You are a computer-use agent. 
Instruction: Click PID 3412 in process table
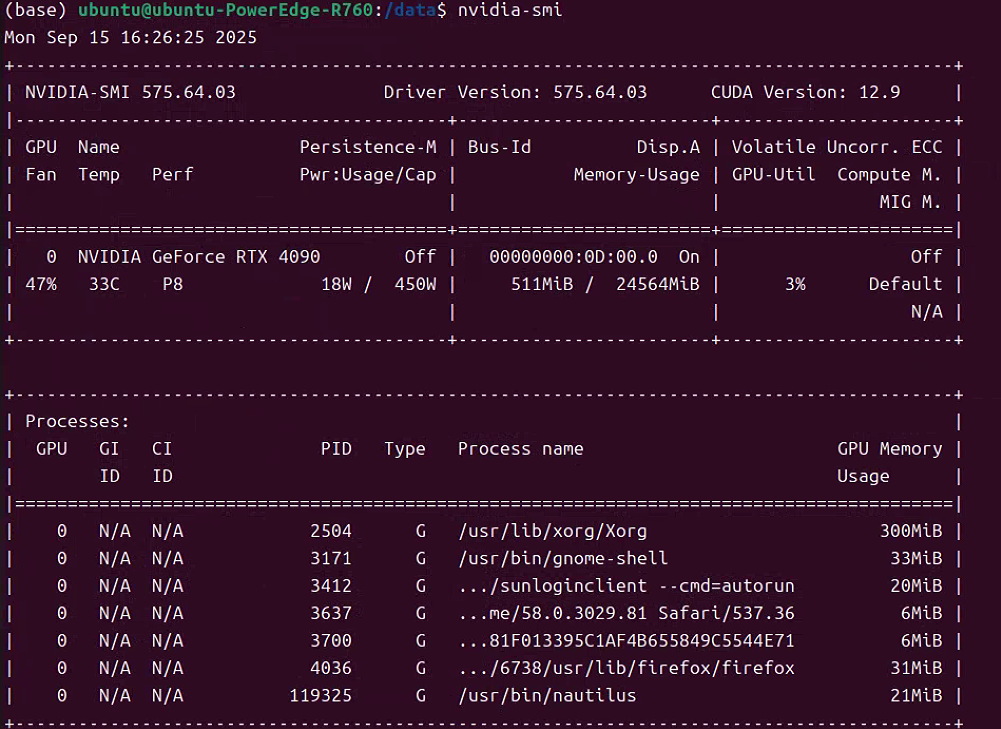point(331,587)
